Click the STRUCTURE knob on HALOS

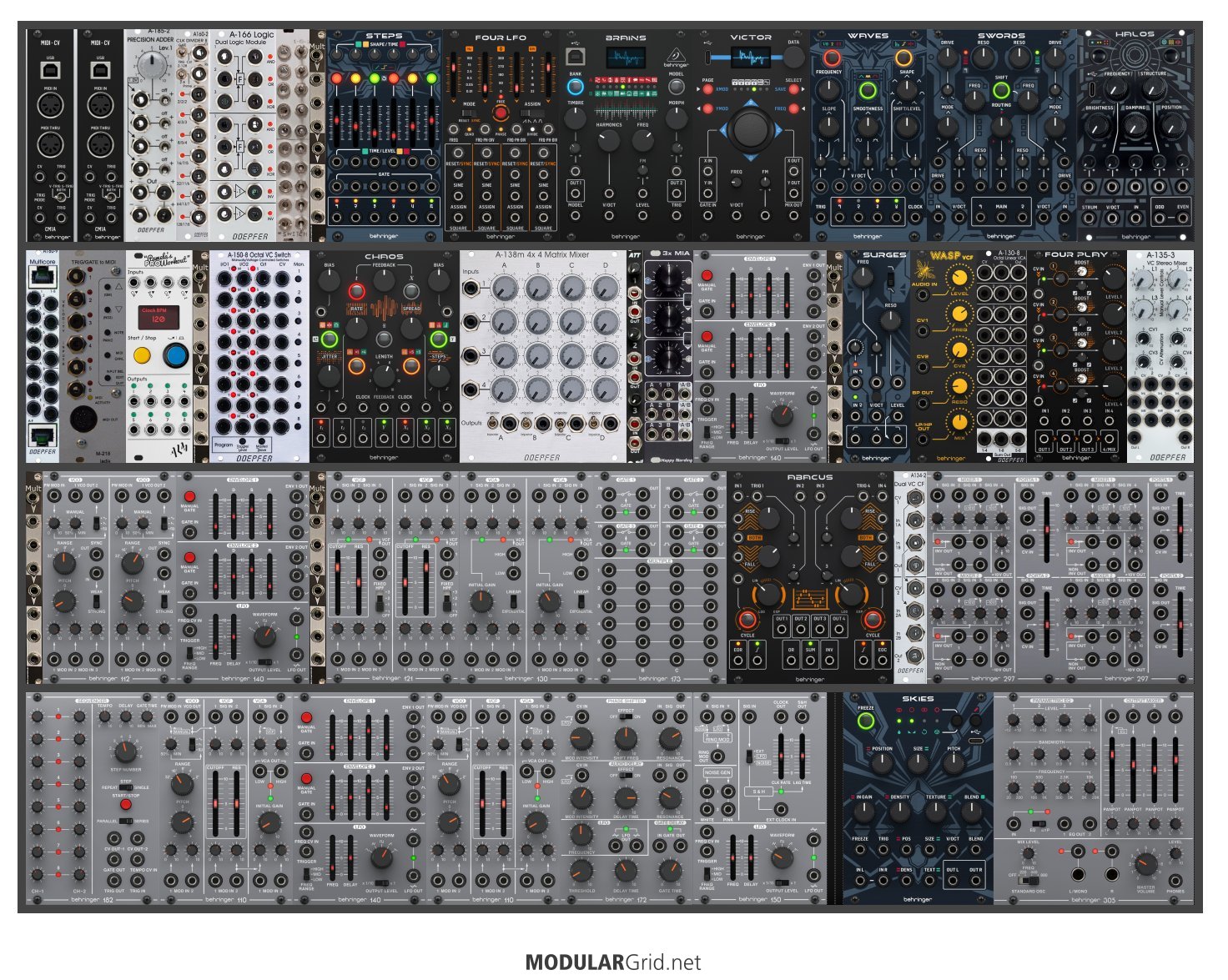pos(1153,90)
